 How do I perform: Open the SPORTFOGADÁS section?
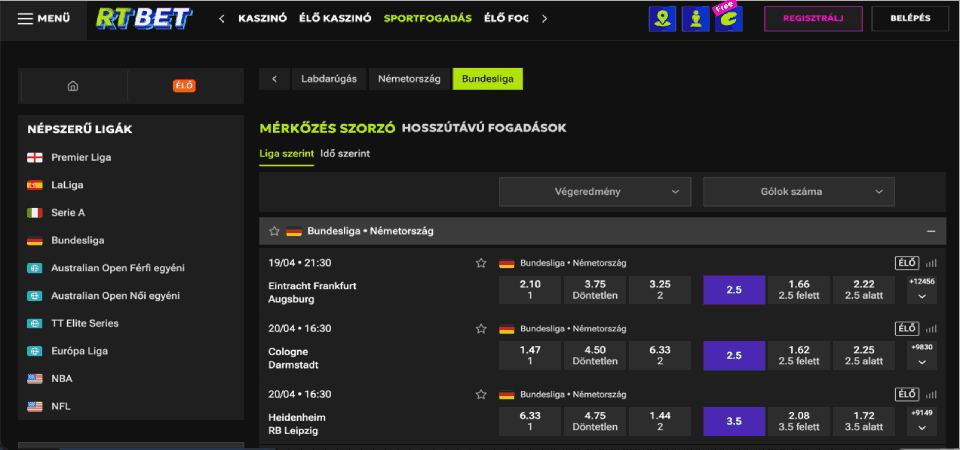428,18
